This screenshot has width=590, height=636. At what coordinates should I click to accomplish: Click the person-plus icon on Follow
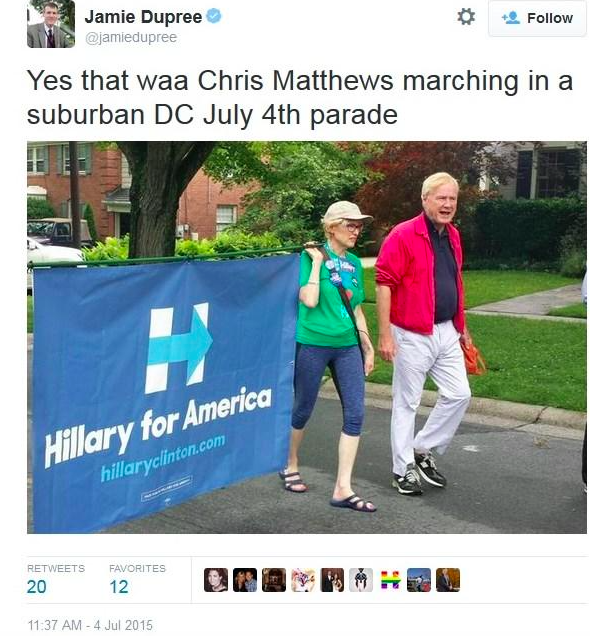click(511, 18)
